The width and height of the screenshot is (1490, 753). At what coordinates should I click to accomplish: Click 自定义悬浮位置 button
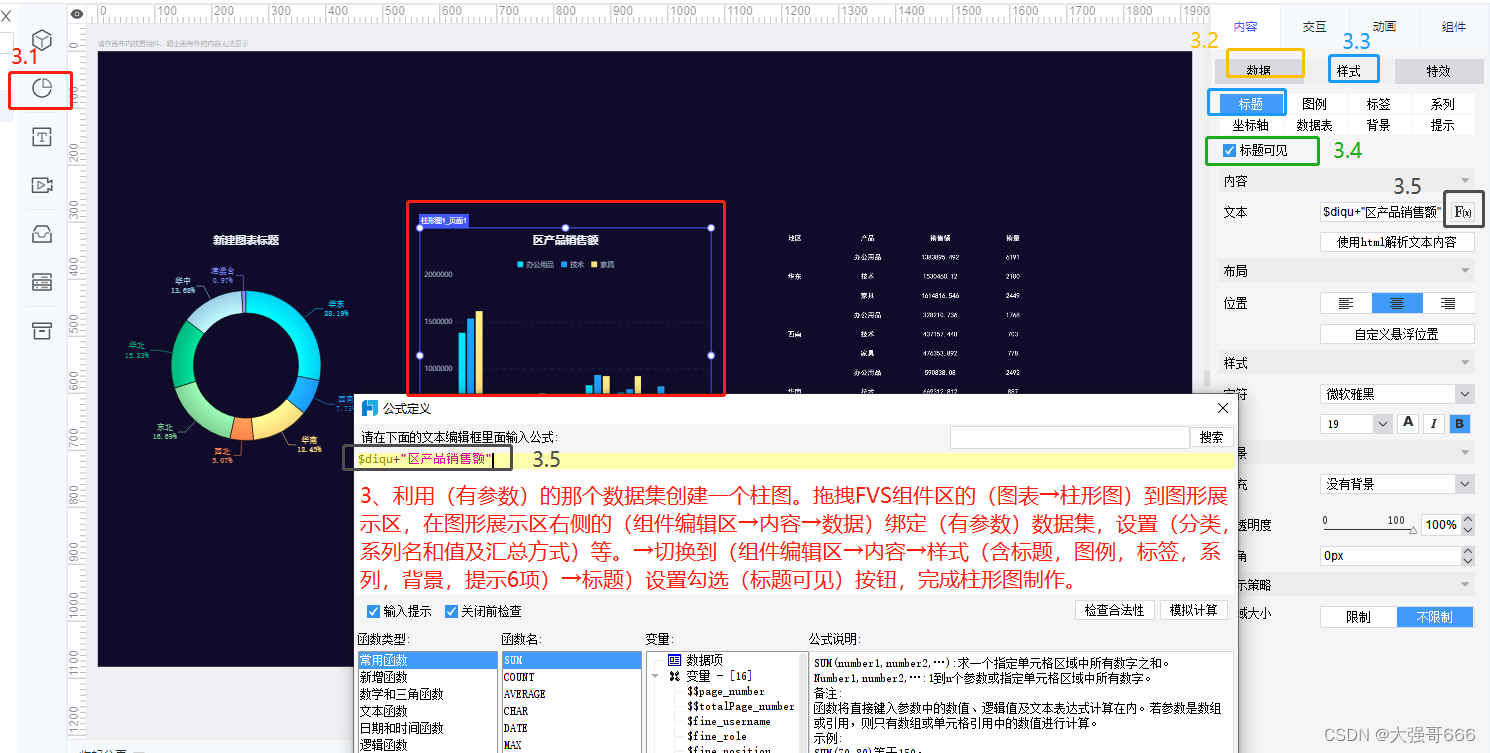pos(1397,334)
